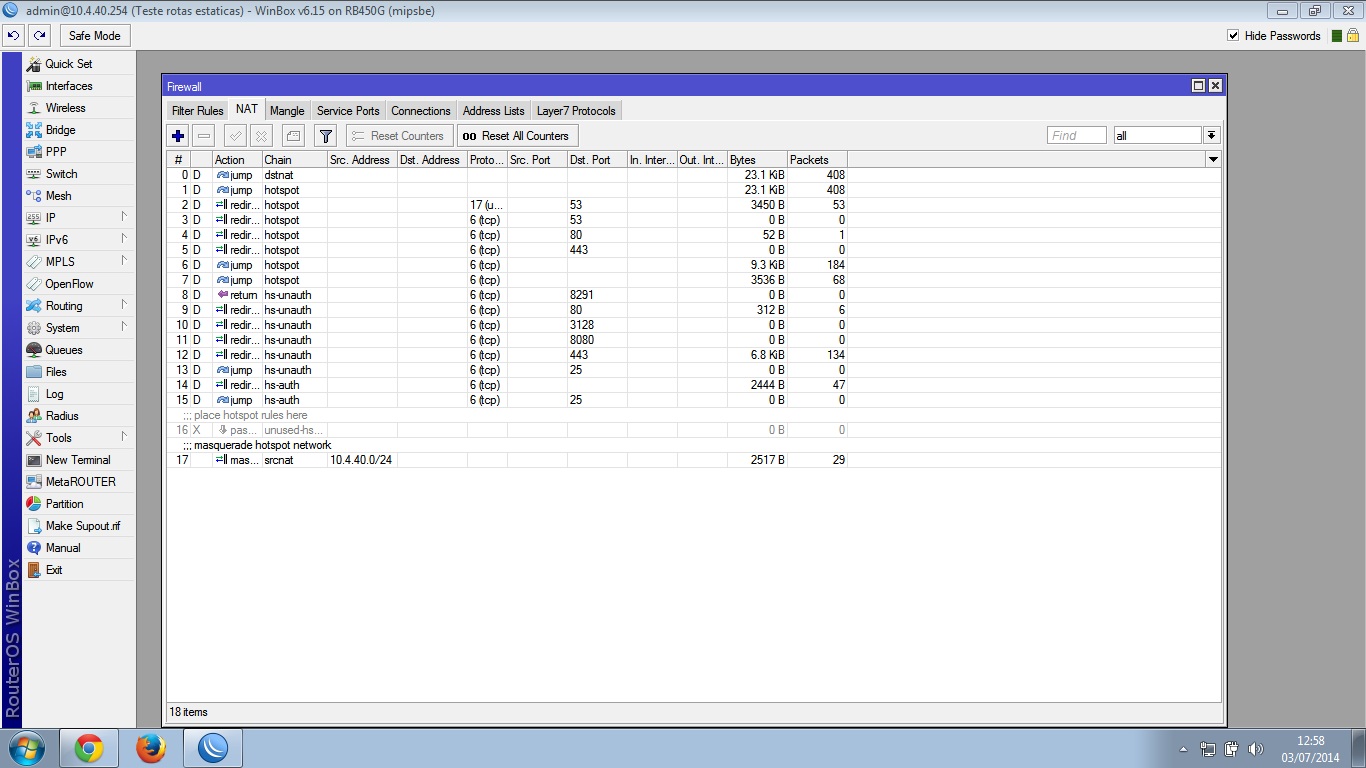Expand the Tools submenu

coord(79,438)
